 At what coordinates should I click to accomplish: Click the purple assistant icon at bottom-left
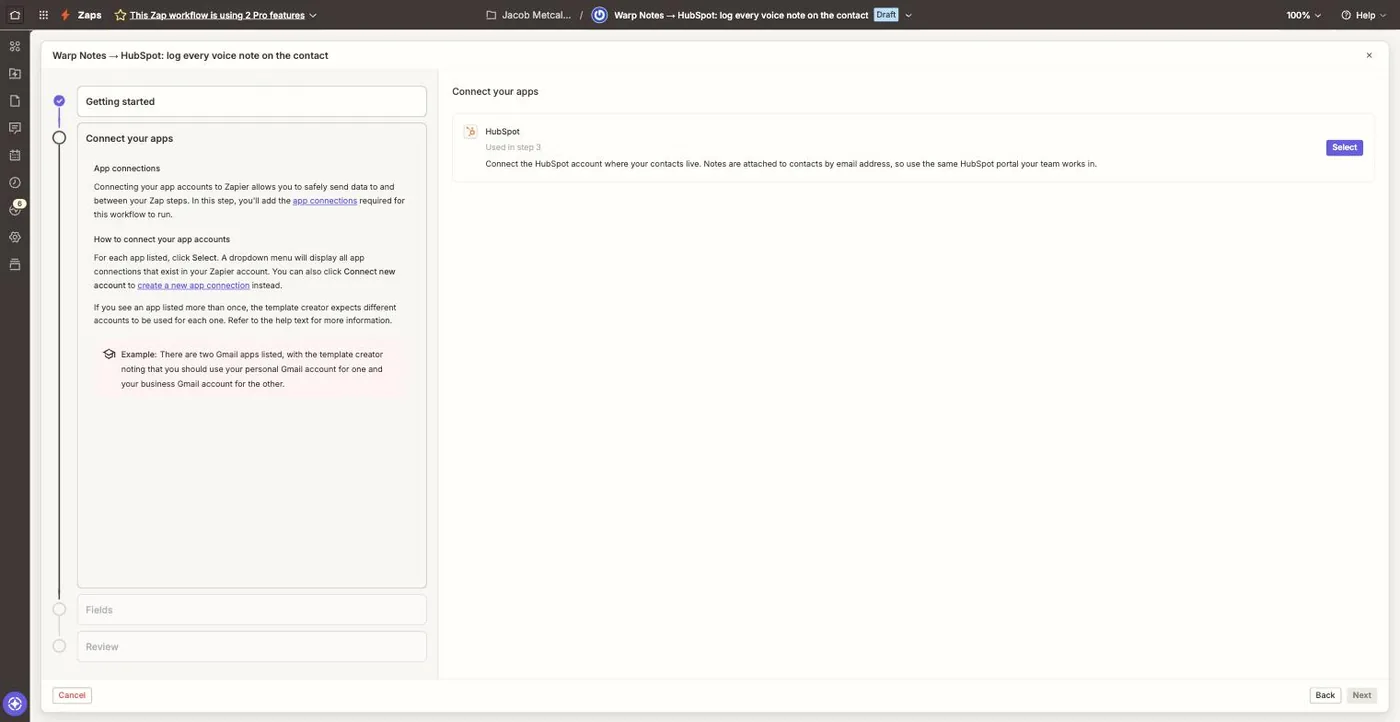coord(14,703)
